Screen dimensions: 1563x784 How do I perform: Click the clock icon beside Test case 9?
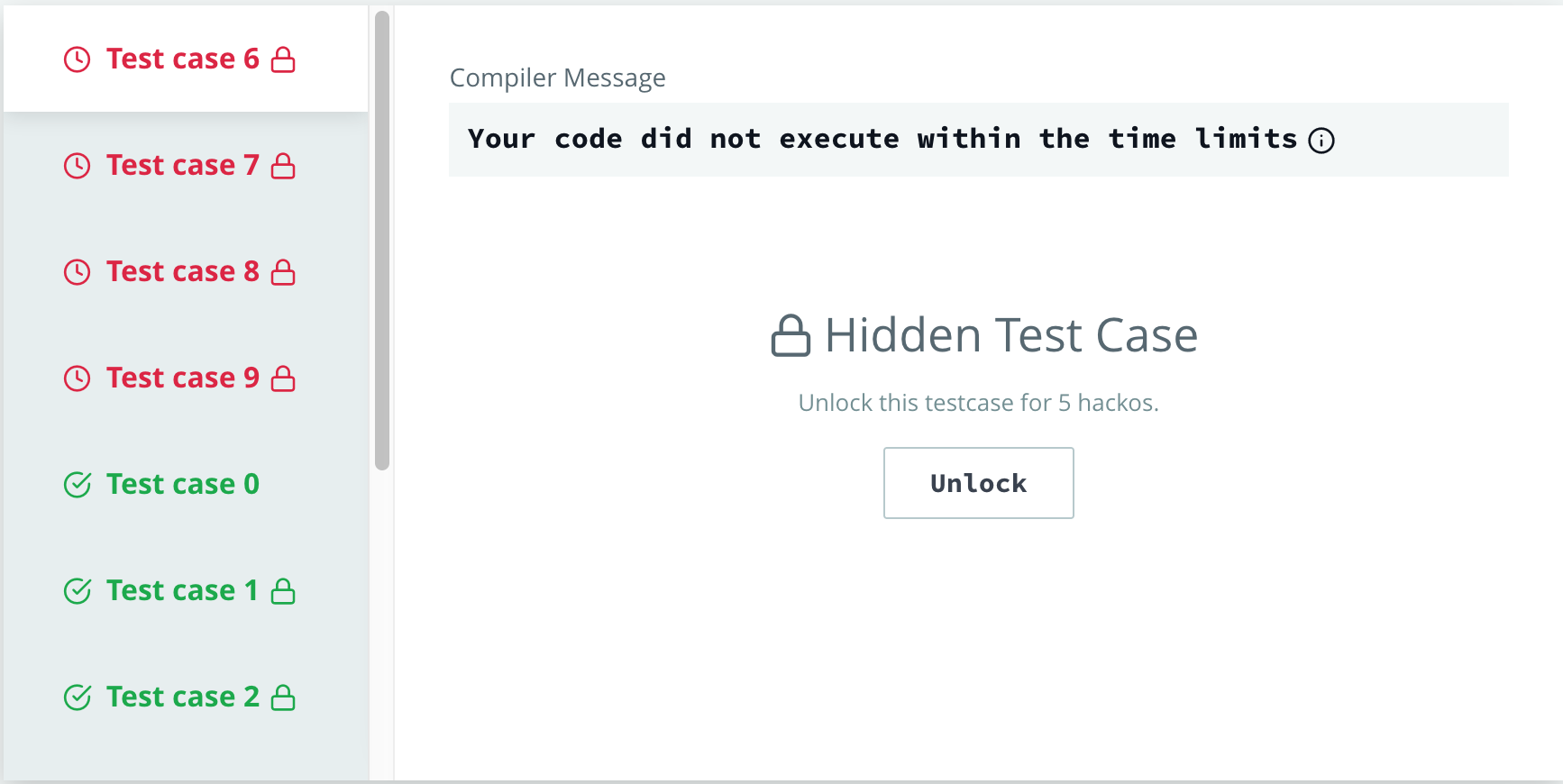click(x=78, y=378)
